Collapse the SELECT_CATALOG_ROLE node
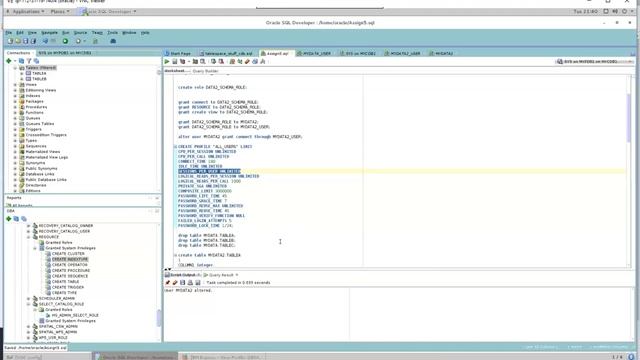 coord(29,304)
